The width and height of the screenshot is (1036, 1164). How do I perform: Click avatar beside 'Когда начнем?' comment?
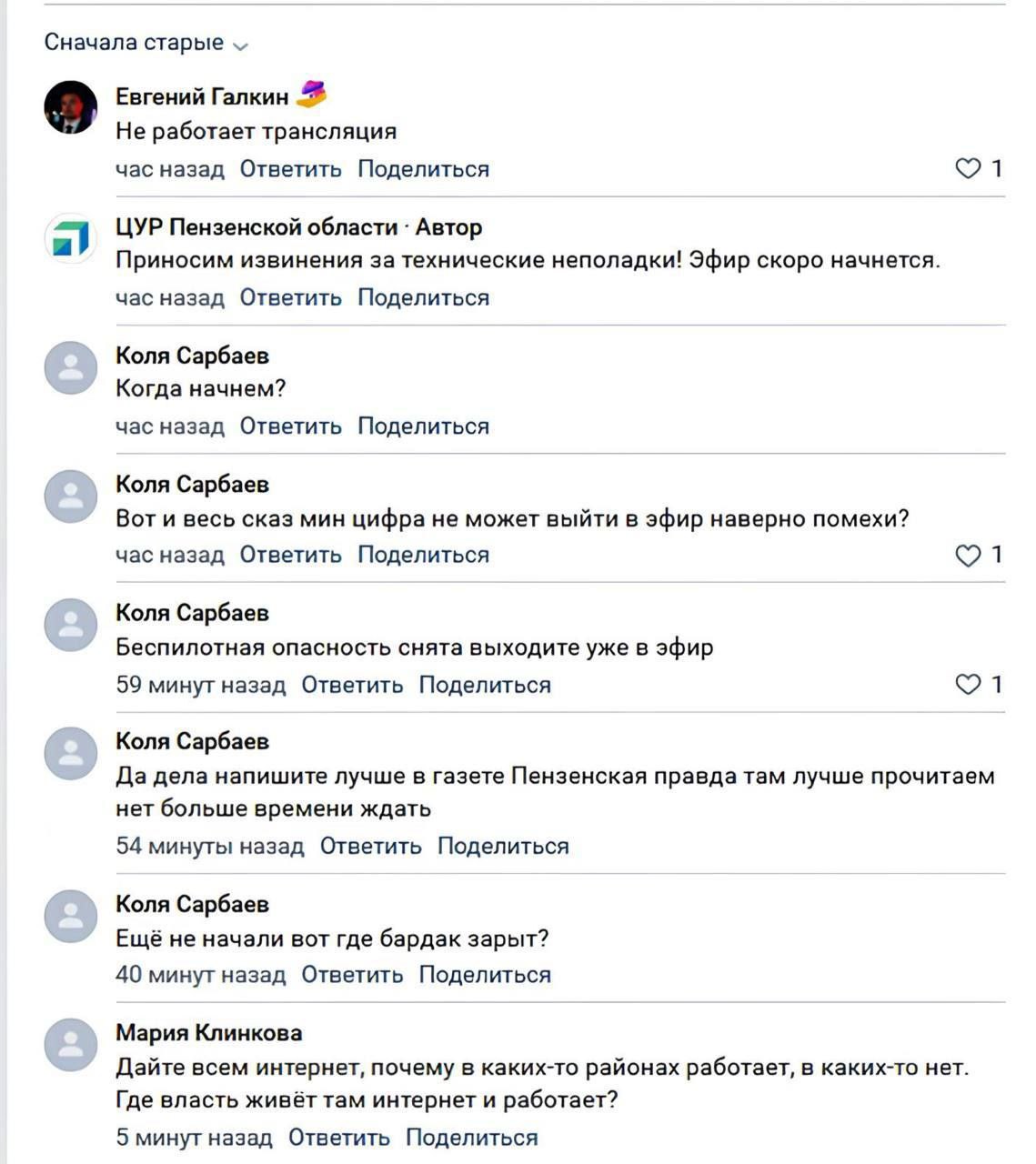70,367
